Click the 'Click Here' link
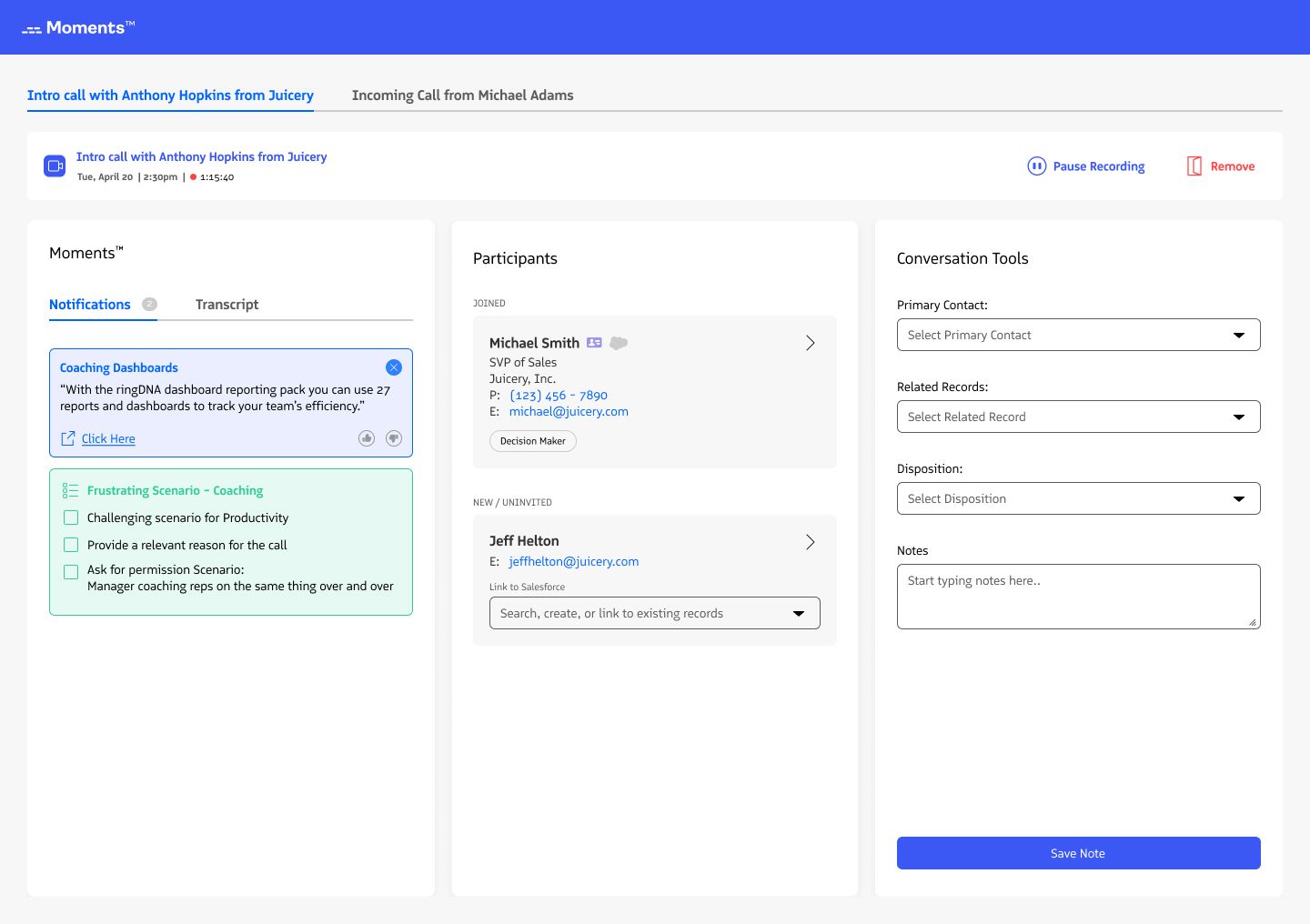 (x=108, y=438)
